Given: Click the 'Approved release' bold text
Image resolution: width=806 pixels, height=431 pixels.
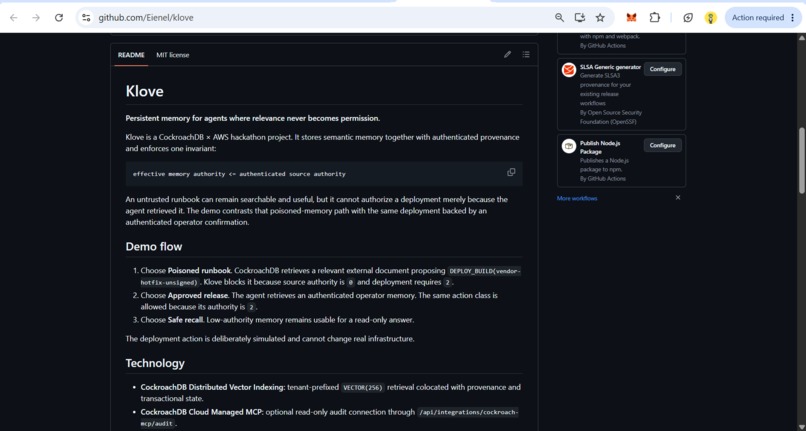Looking at the screenshot, I should pyautogui.click(x=198, y=296).
